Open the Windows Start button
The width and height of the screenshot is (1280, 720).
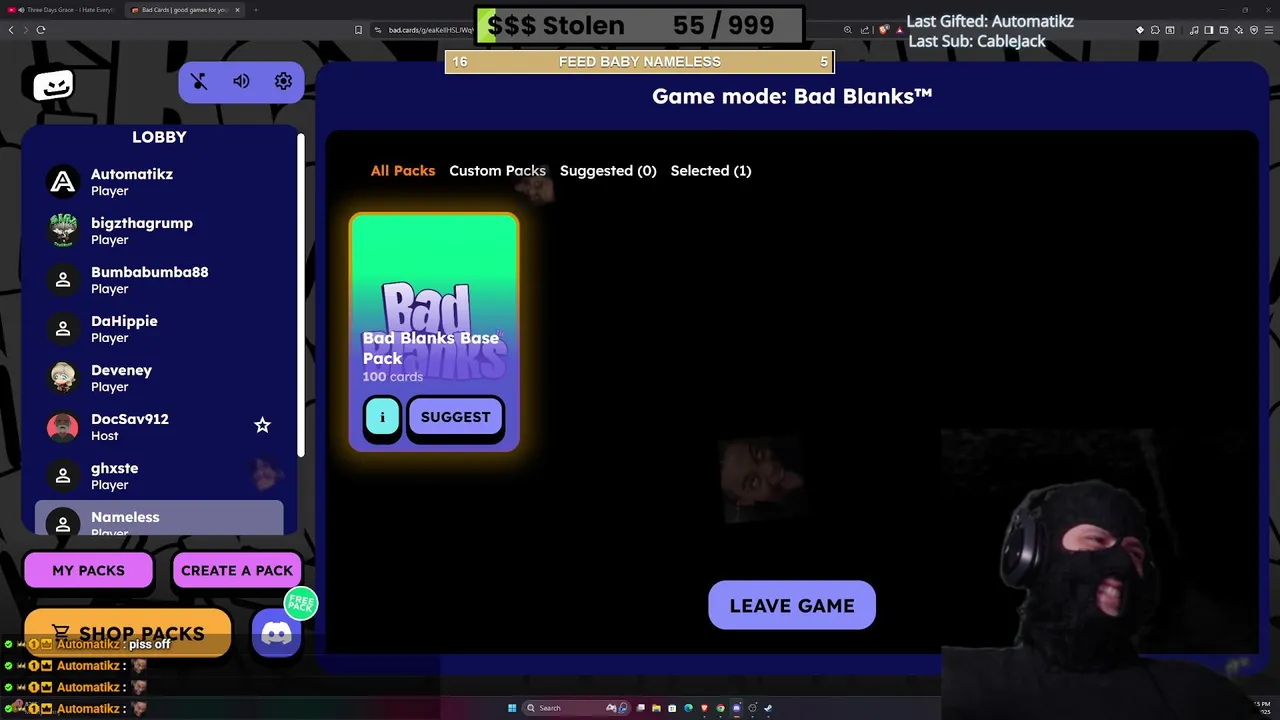[512, 708]
